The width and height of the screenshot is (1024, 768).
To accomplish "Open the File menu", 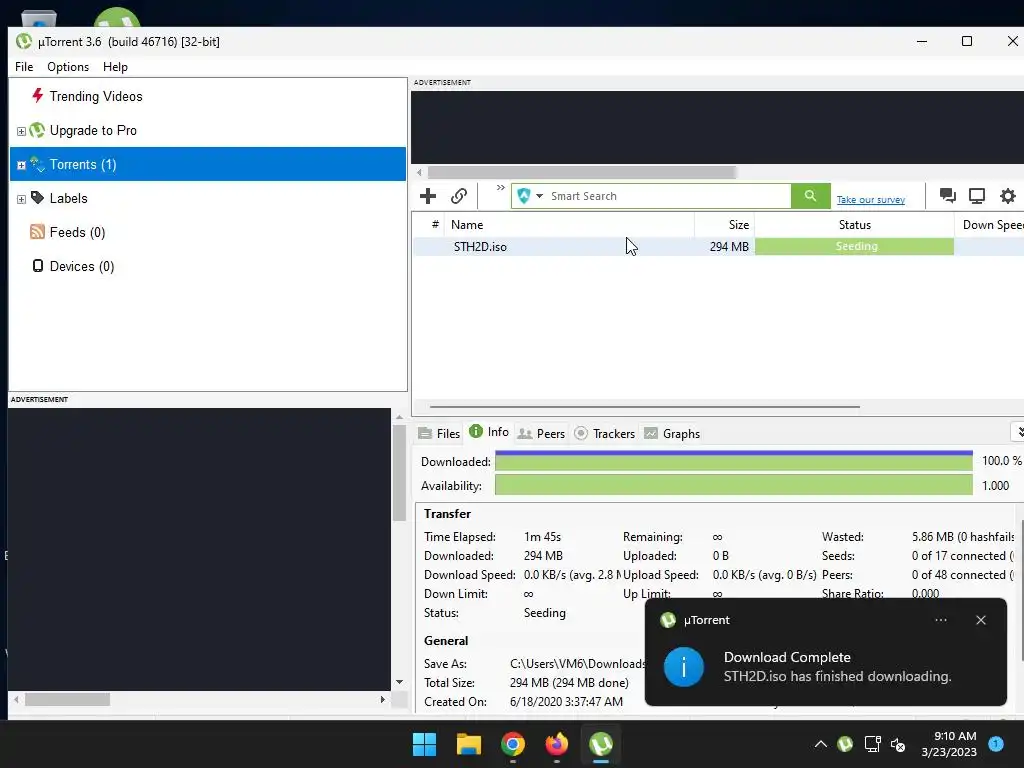I will click(24, 67).
